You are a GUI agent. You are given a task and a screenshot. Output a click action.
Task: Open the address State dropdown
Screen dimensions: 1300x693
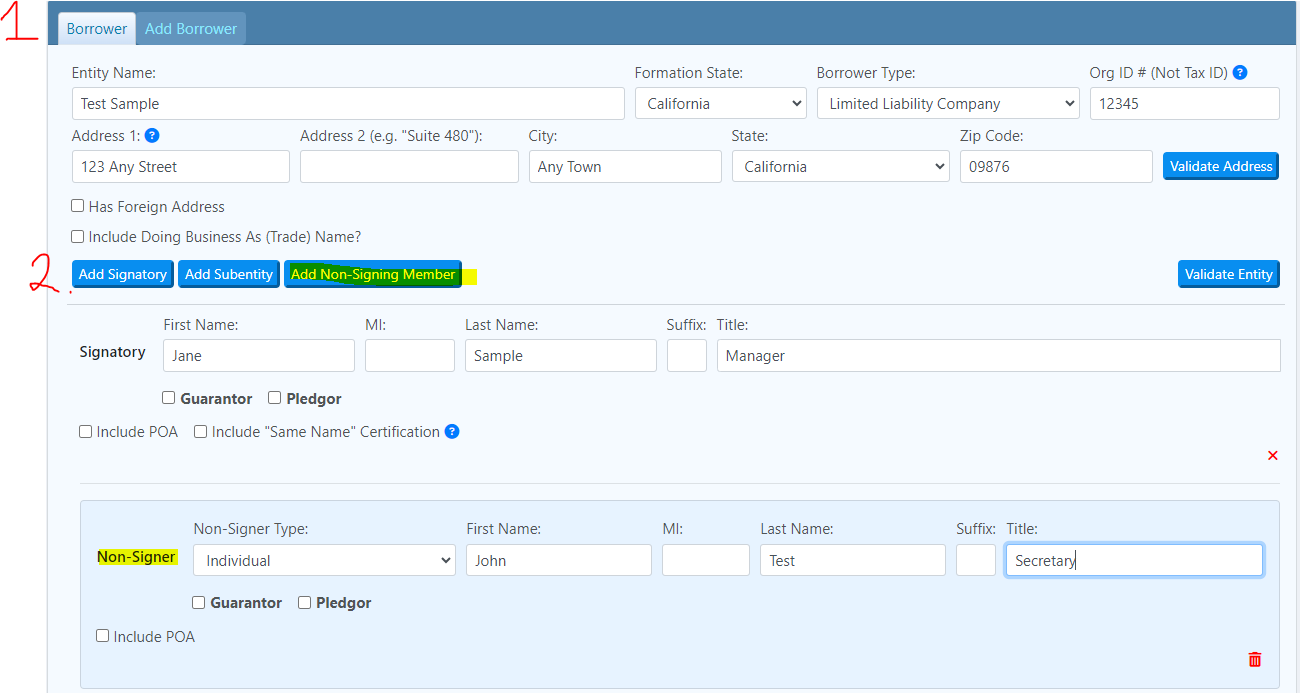(x=840, y=167)
